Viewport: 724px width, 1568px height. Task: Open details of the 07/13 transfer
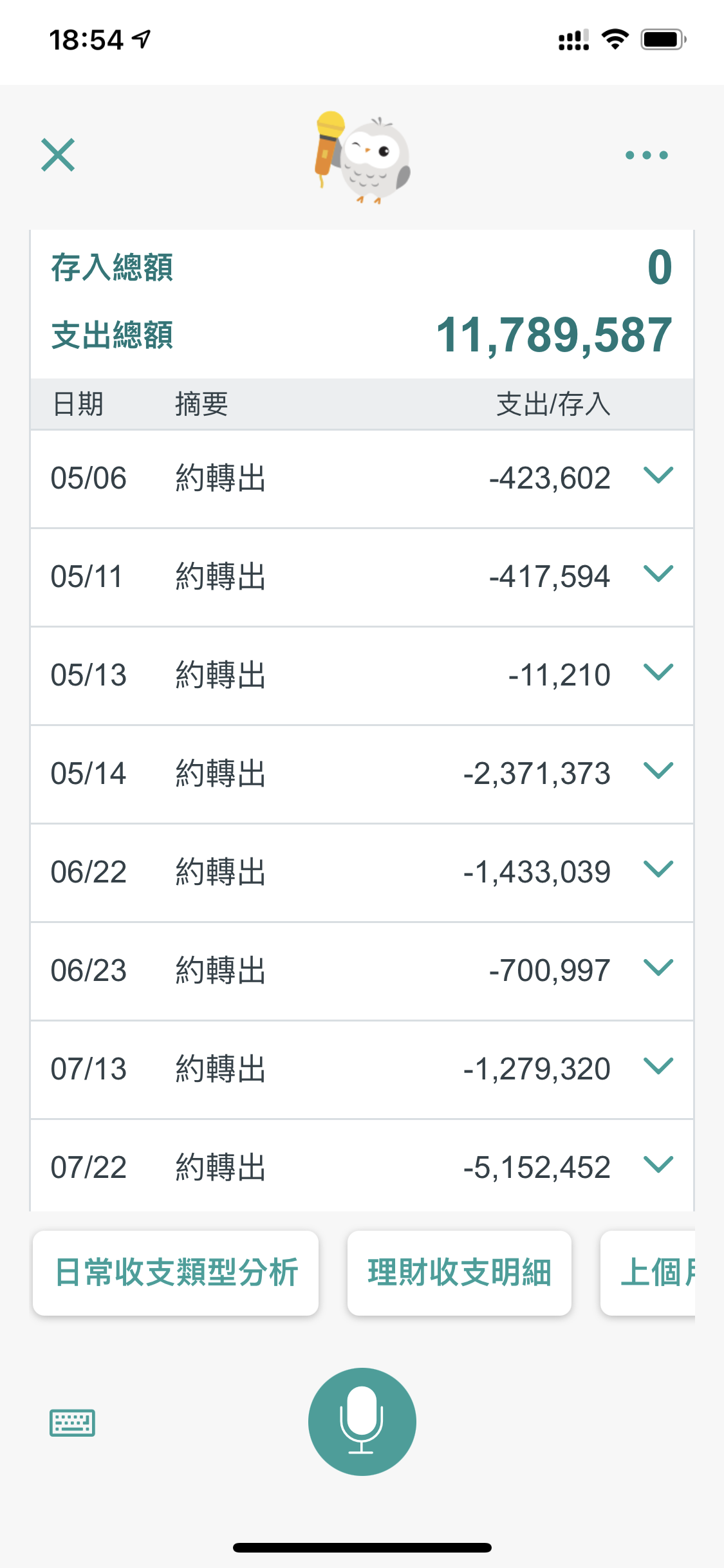coord(658,1067)
